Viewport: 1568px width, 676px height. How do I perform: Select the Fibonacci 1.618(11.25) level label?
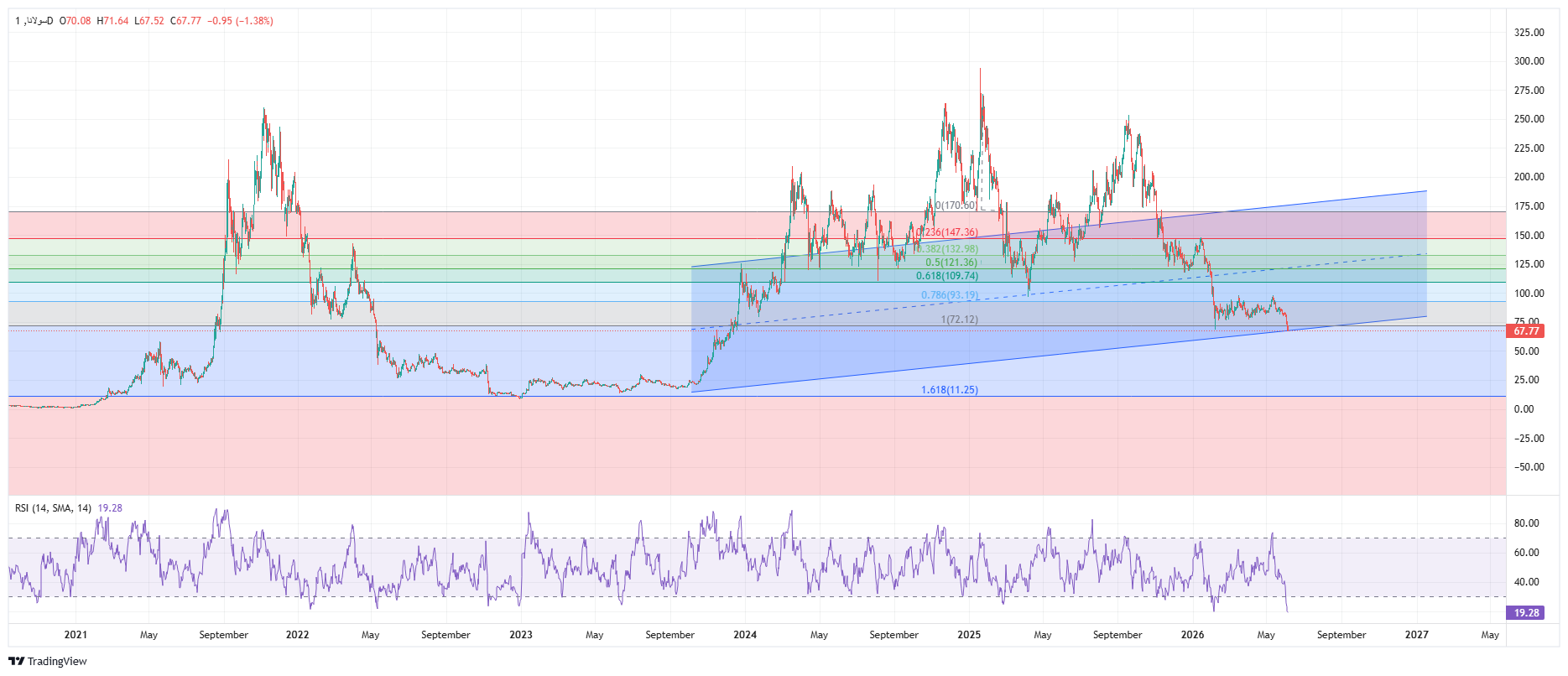tap(950, 390)
